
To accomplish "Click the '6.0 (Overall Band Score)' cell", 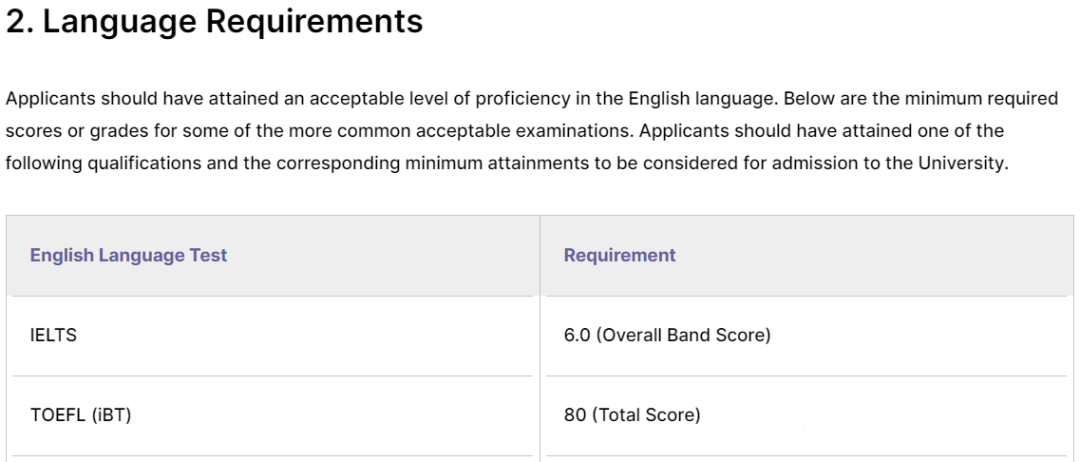I will point(667,335).
